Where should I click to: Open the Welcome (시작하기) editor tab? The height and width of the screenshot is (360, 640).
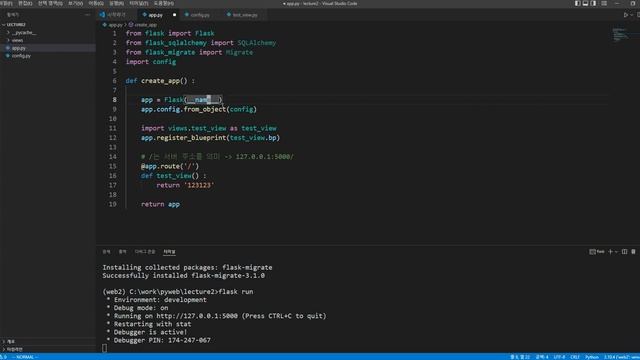(x=117, y=15)
